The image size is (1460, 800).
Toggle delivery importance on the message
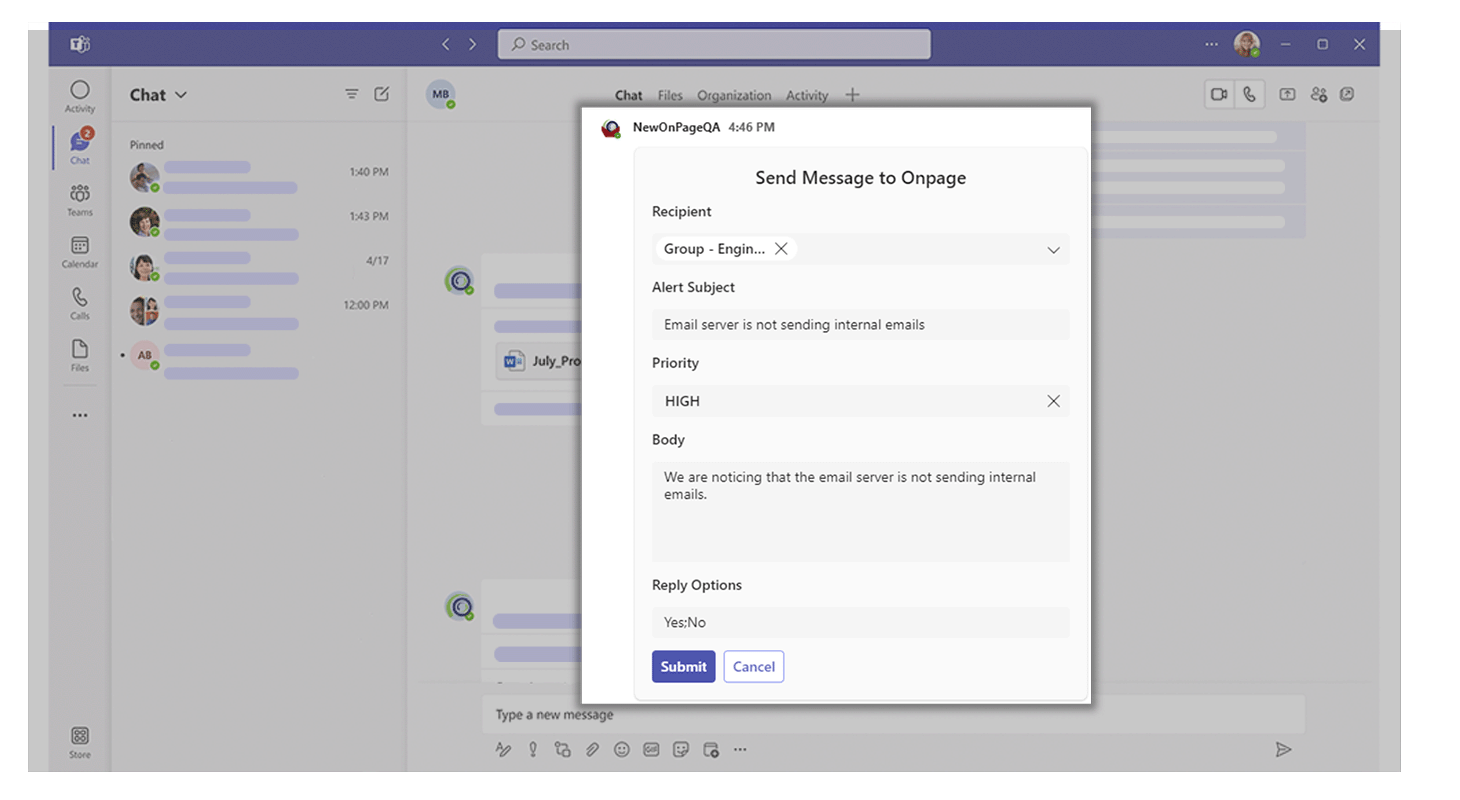[x=533, y=749]
